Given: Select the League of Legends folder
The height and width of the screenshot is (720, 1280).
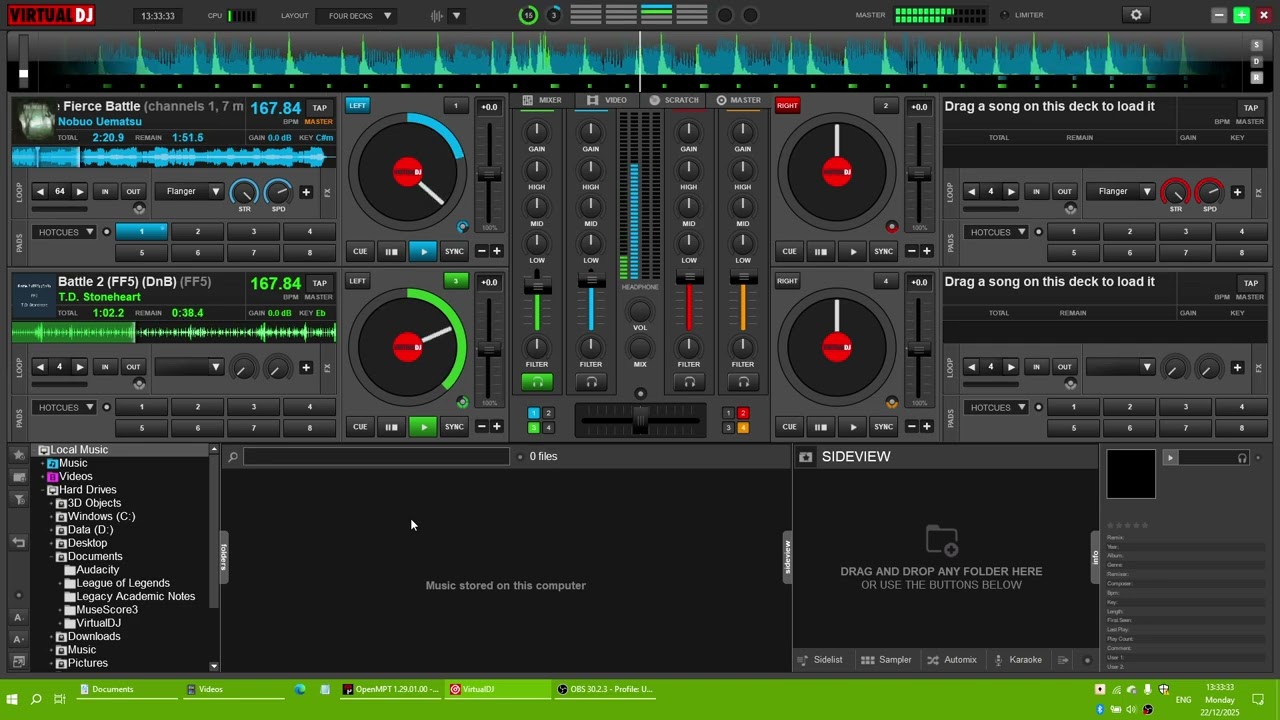Looking at the screenshot, I should click(x=123, y=583).
